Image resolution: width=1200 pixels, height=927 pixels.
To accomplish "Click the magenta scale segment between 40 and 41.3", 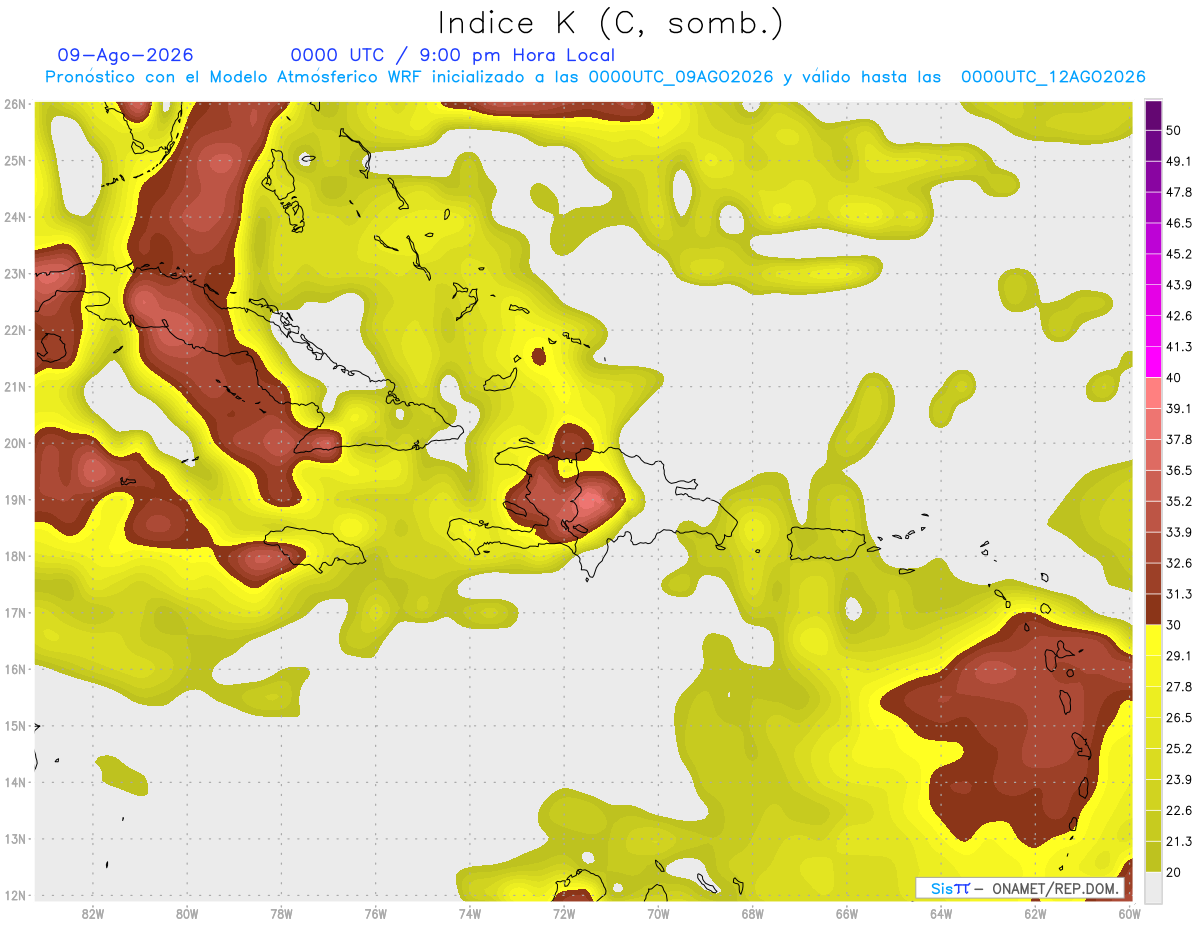I will coord(1154,362).
